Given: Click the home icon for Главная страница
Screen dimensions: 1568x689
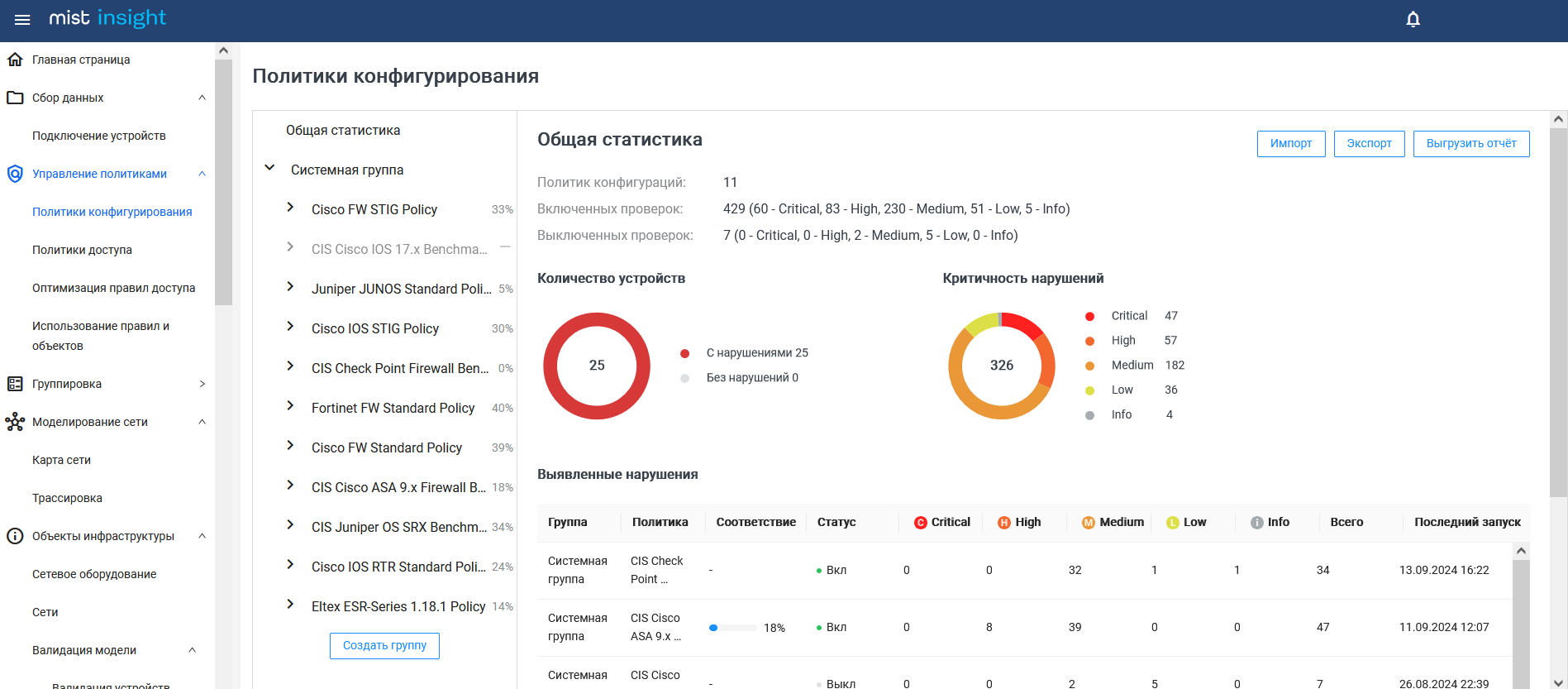Looking at the screenshot, I should pos(15,60).
